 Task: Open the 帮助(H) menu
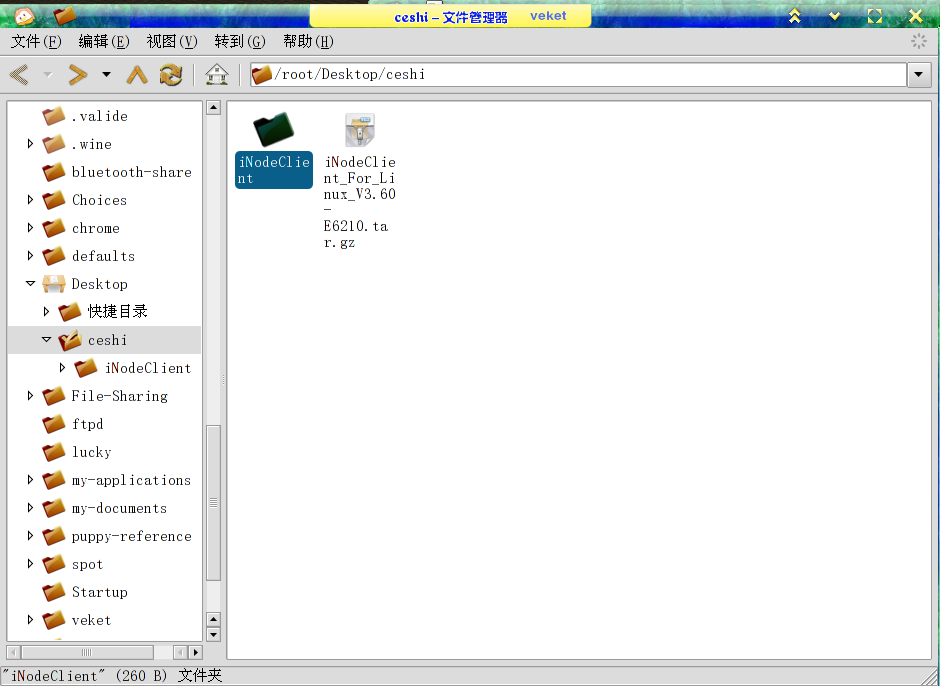(x=308, y=41)
